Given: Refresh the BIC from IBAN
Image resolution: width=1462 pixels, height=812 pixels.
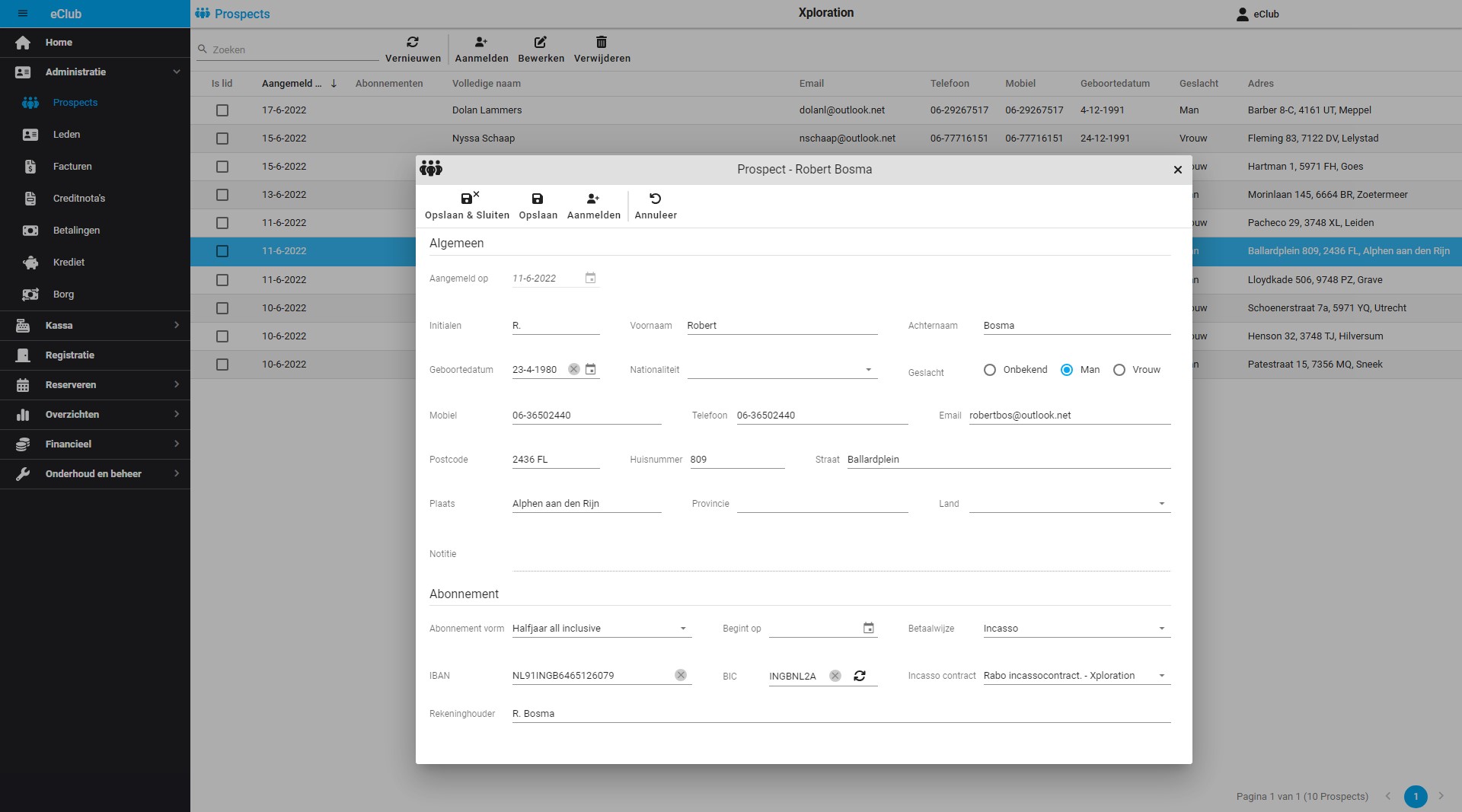Looking at the screenshot, I should [x=860, y=676].
